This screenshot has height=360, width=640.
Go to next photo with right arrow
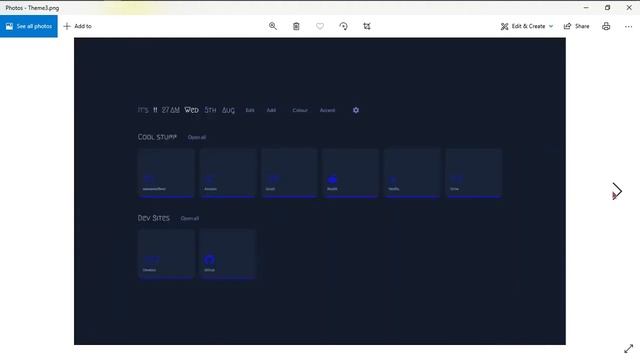tap(617, 191)
